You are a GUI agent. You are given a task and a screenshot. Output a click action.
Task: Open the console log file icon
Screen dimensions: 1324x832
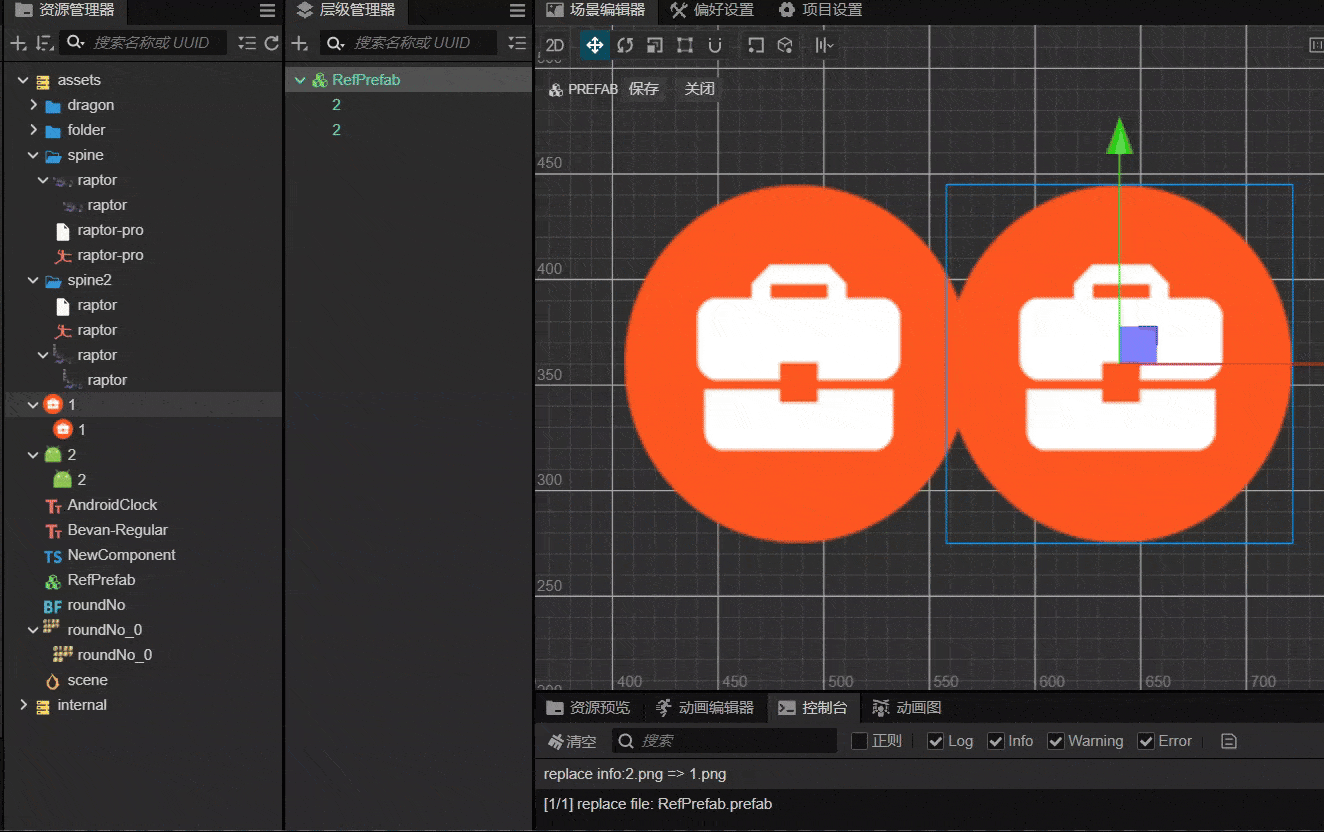(x=1229, y=741)
